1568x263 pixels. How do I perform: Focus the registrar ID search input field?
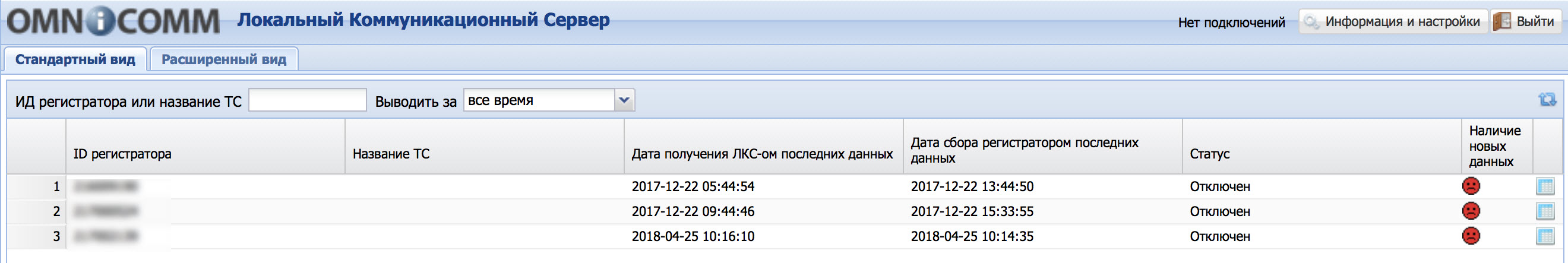click(x=308, y=100)
